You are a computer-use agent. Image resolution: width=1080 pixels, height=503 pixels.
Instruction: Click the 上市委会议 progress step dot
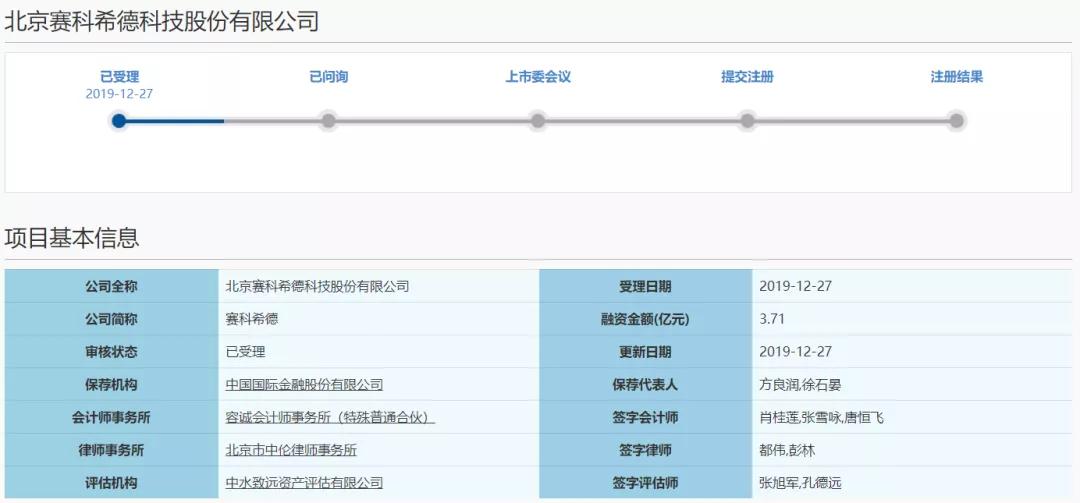[x=538, y=121]
